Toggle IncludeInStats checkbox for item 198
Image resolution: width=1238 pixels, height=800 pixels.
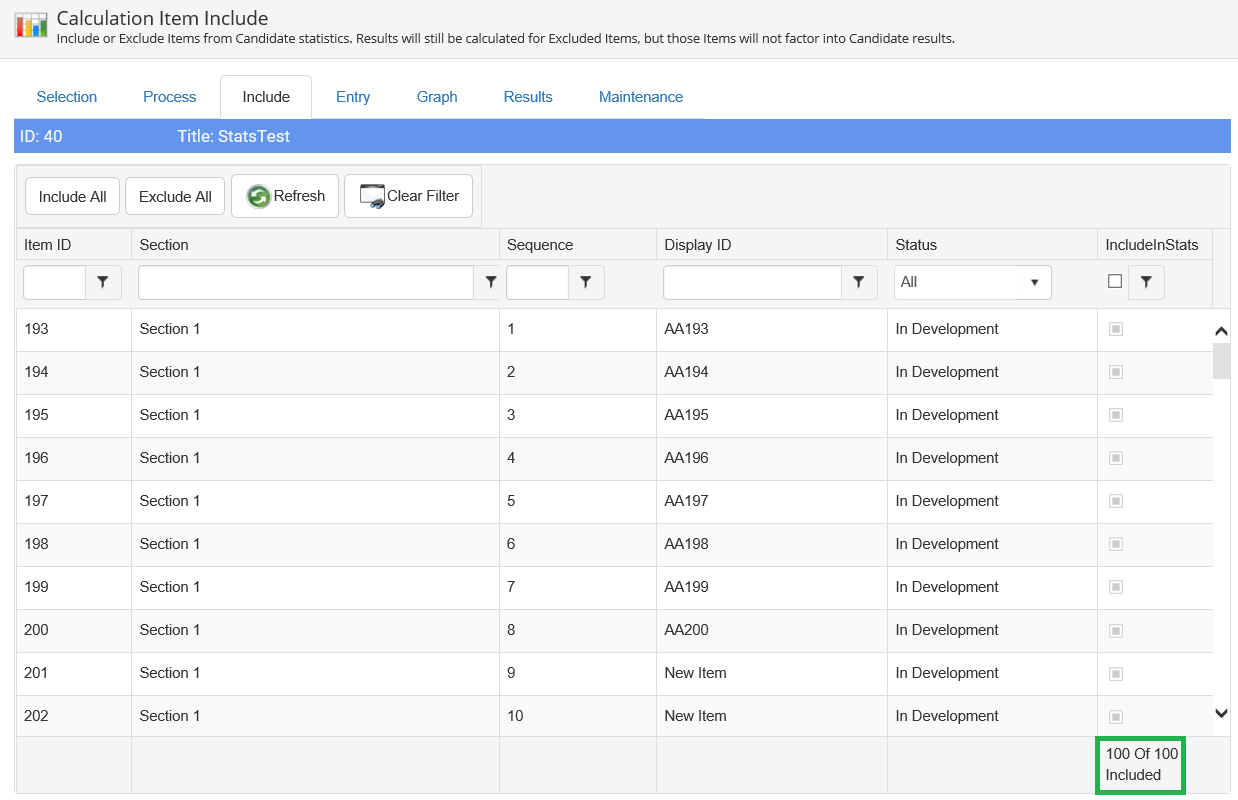coord(1116,544)
